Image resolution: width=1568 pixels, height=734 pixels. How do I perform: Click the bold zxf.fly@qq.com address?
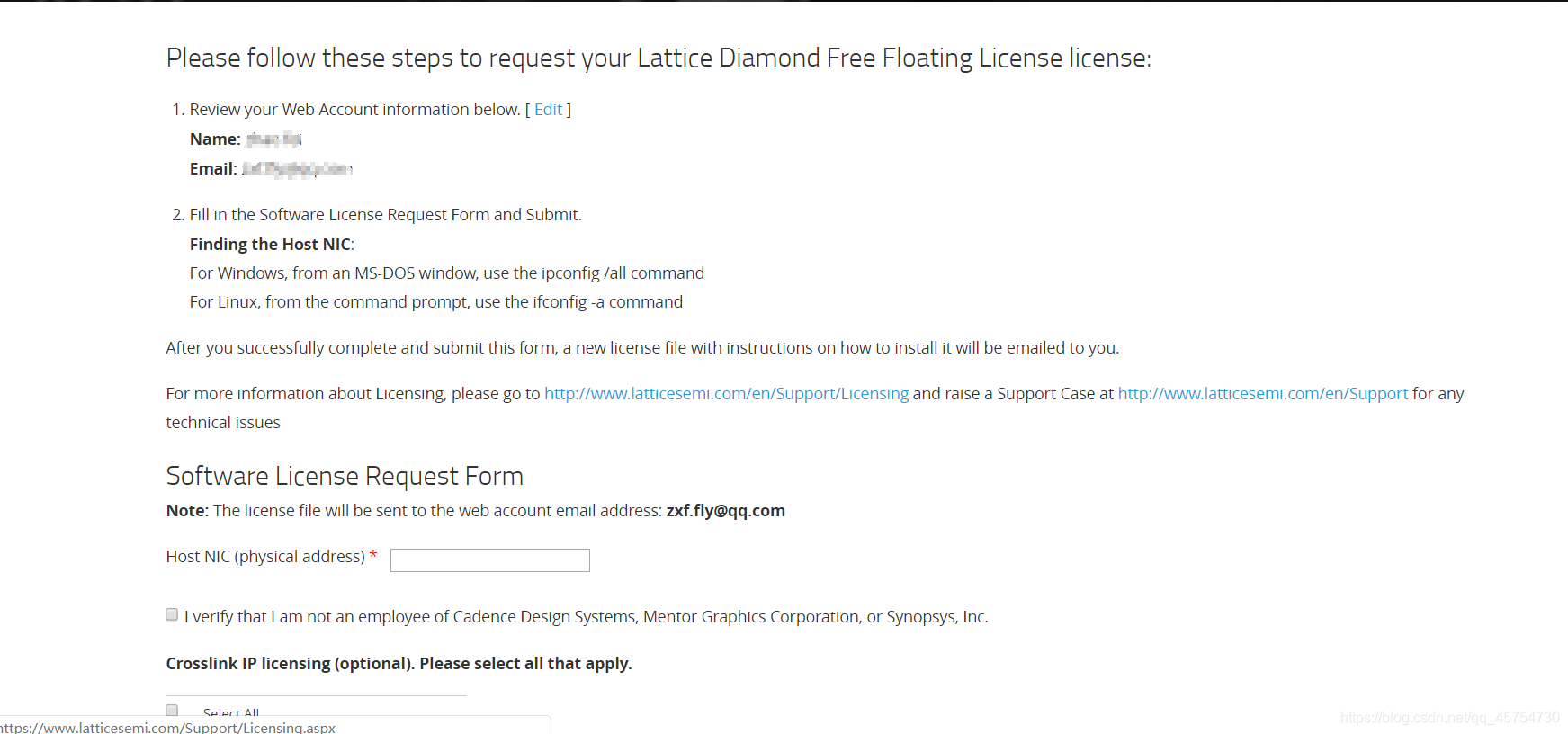coord(725,511)
